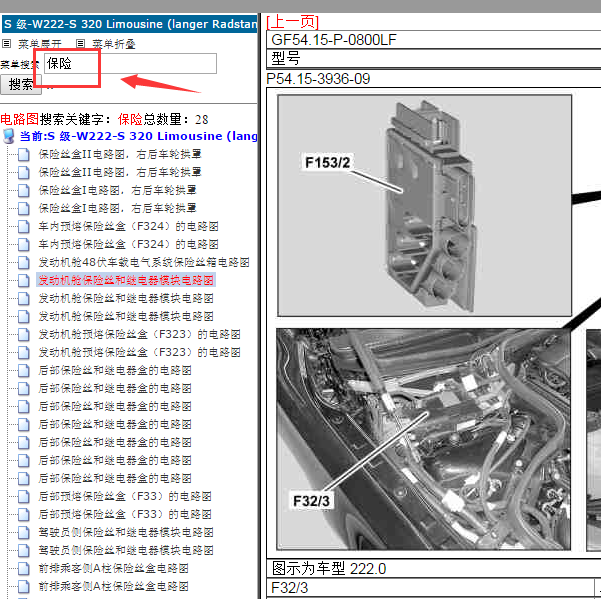The width and height of the screenshot is (601, 599).
Task: Click search result summary 保险总数量:28
Action: [163, 120]
